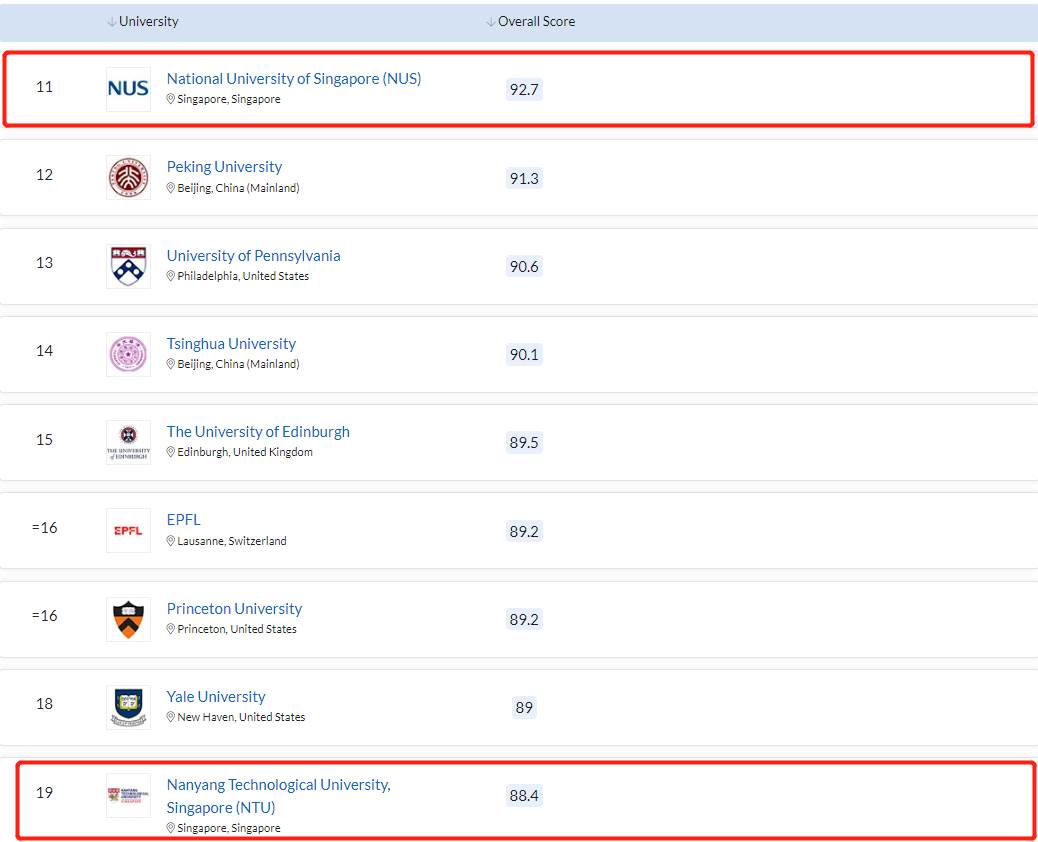Click the location pin next to Edinburgh, United Kingdom
The width and height of the screenshot is (1038, 842).
click(170, 451)
